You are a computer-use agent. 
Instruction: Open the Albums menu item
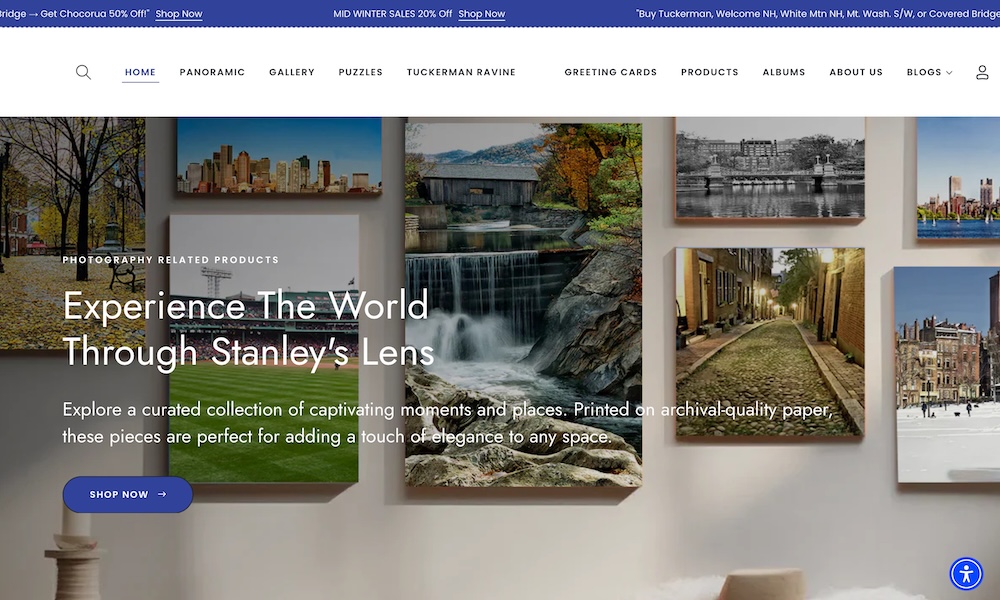click(784, 72)
